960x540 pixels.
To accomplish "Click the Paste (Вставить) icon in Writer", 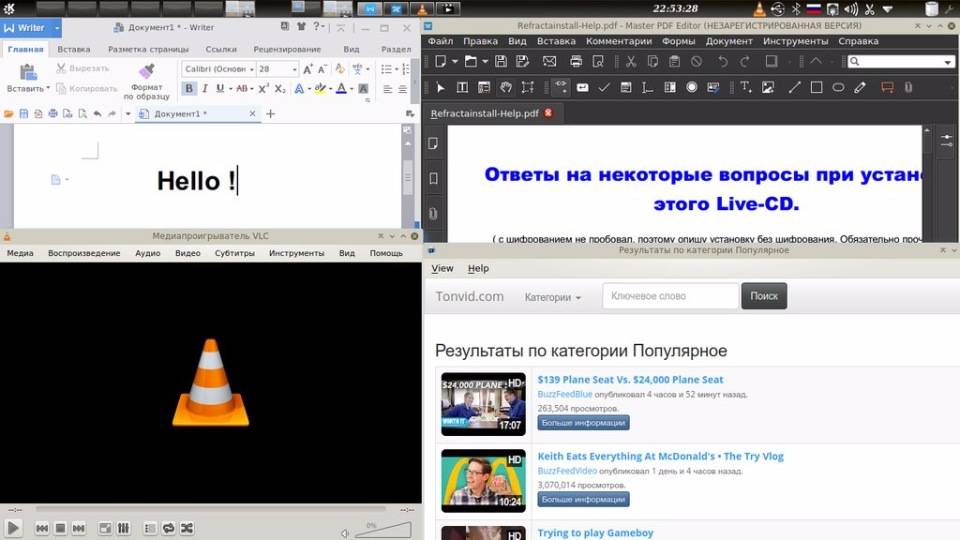I will point(28,73).
